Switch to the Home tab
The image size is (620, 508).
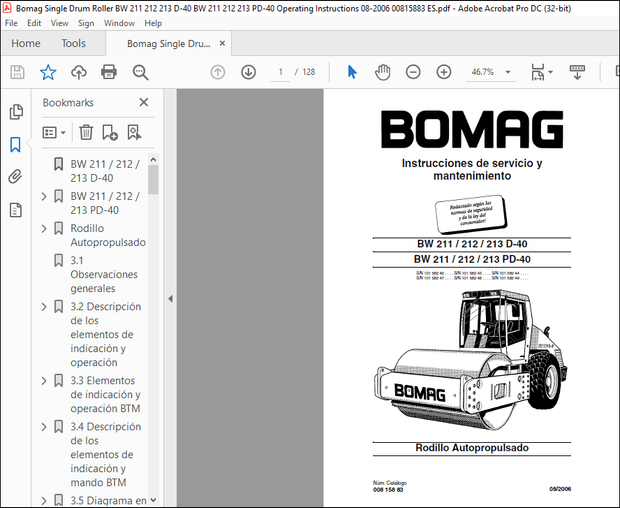point(26,43)
